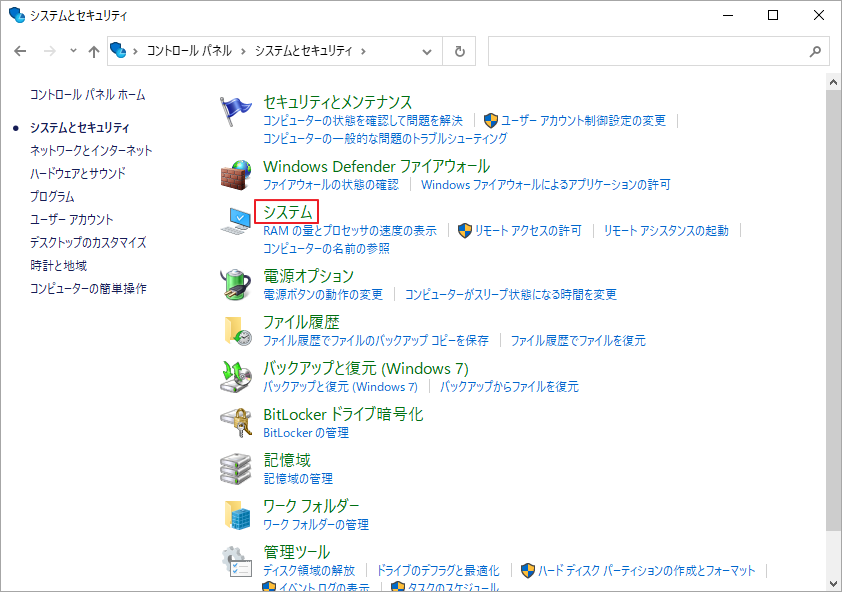Select ハードウェアとサウンド in the sidebar

pos(78,174)
